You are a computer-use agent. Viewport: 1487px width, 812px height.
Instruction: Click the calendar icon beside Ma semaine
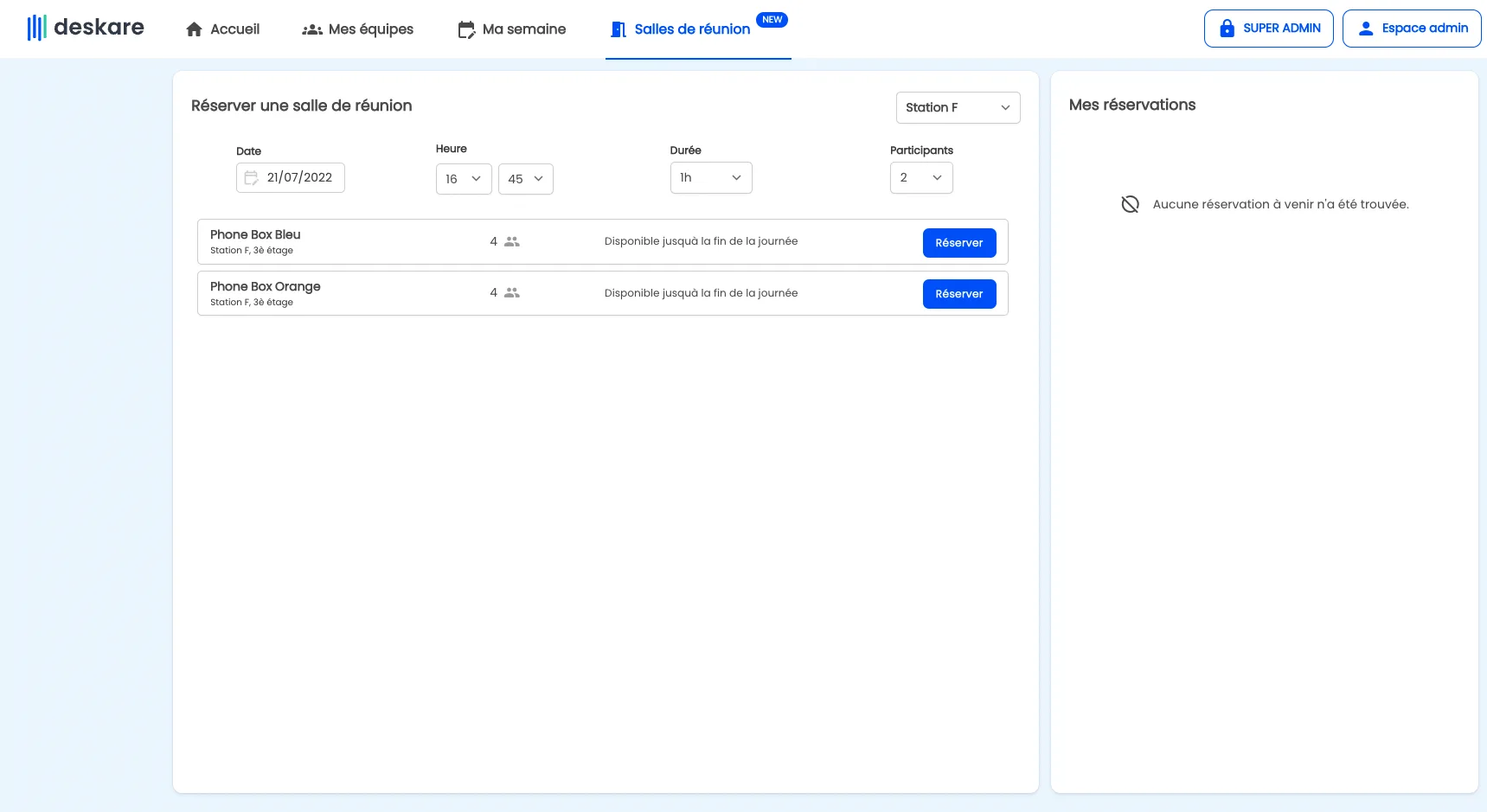pos(466,30)
